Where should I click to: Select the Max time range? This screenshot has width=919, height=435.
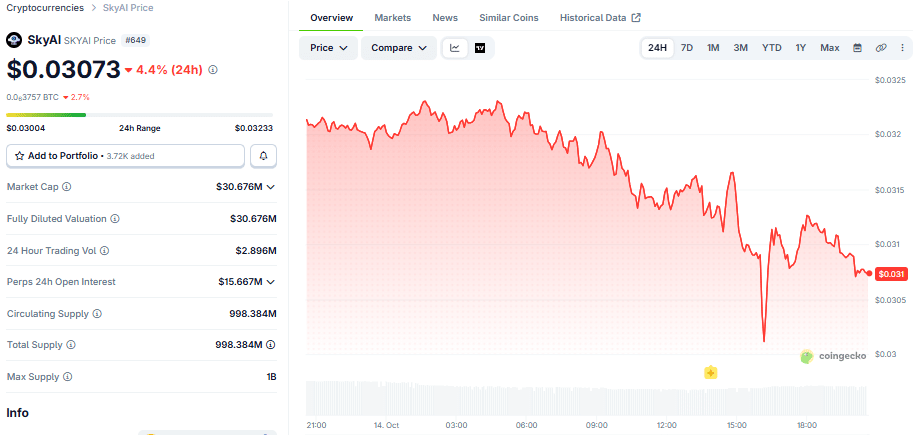829,48
